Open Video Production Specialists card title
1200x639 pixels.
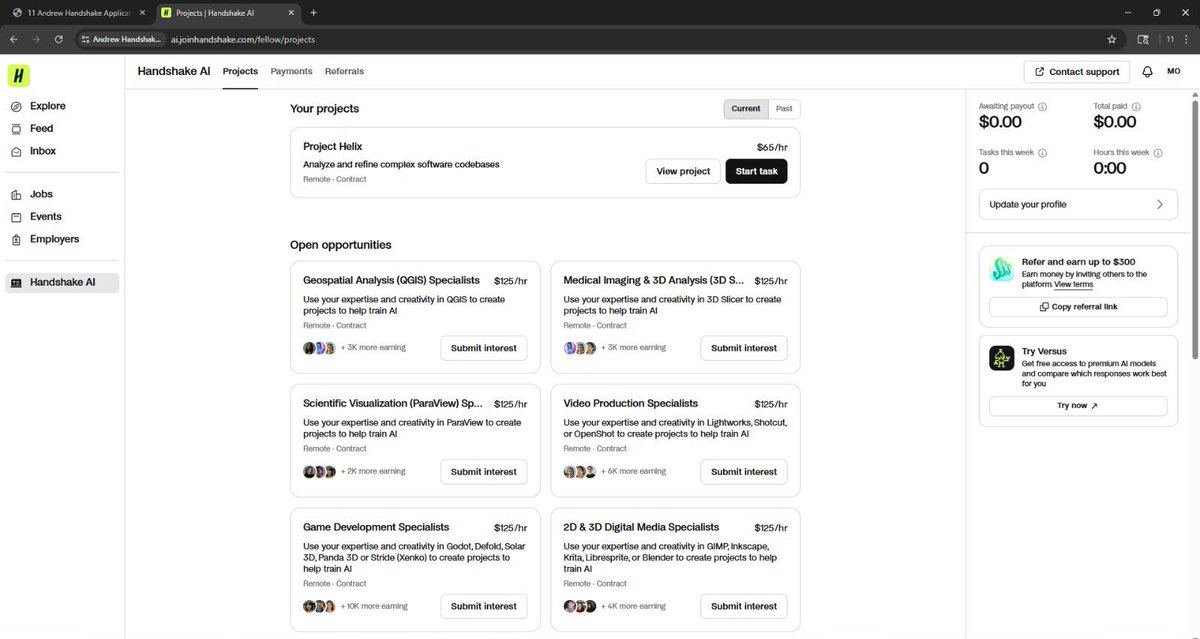click(x=631, y=404)
